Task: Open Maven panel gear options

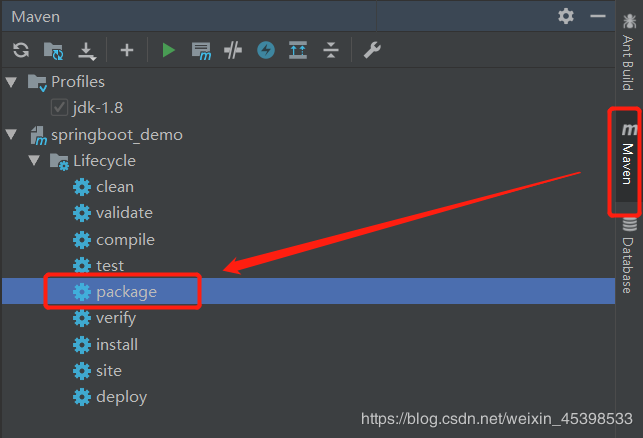Action: (x=566, y=16)
